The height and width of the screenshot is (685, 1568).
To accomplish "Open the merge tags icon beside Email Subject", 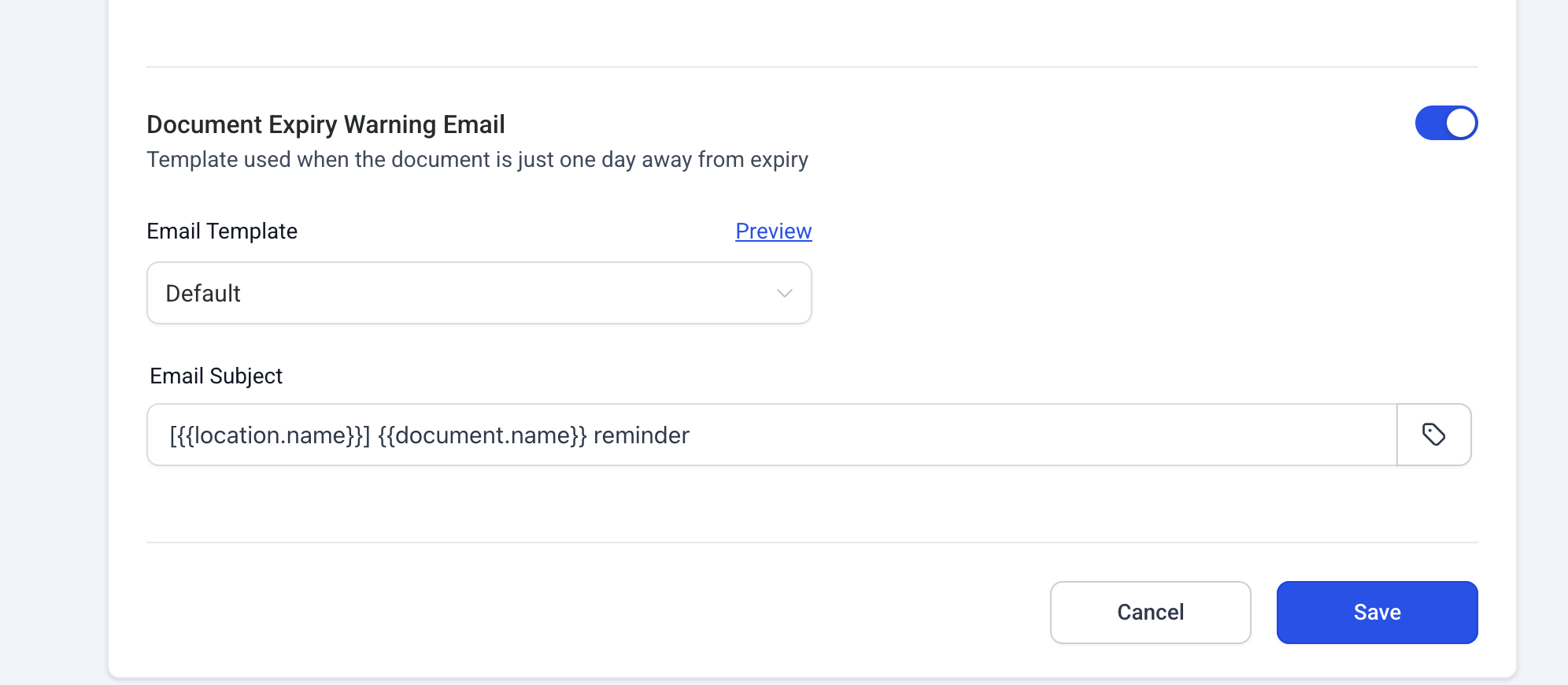I will 1433,435.
